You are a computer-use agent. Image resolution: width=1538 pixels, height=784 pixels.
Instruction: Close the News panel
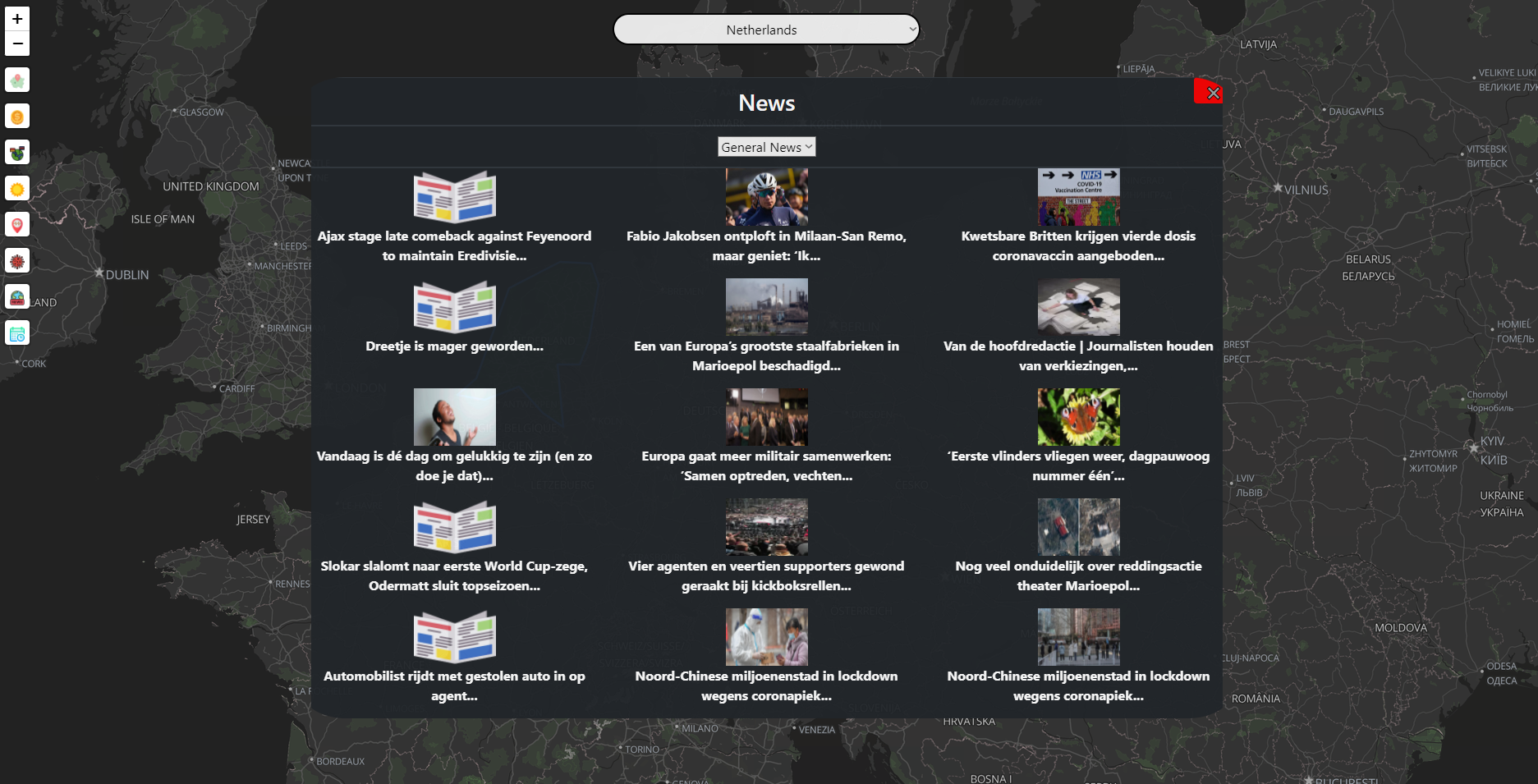click(1212, 93)
